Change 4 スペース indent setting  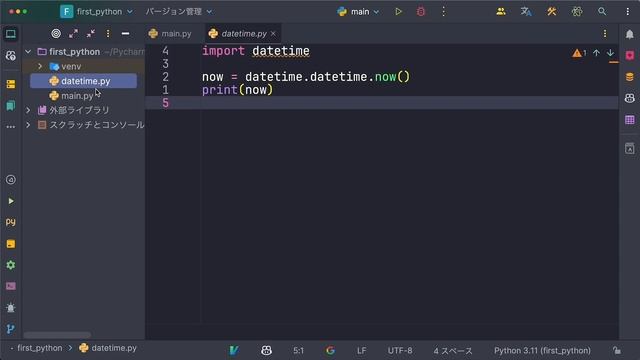point(453,351)
